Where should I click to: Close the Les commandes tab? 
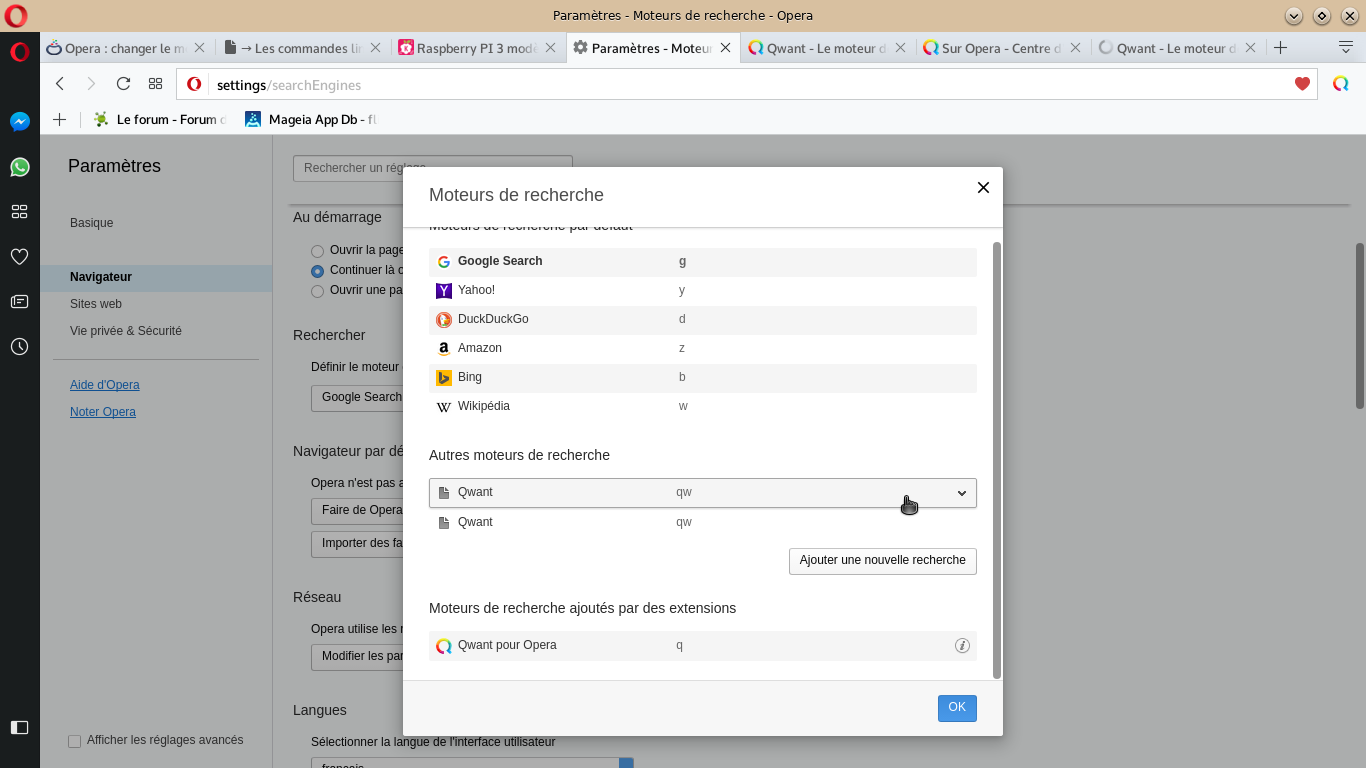coord(375,47)
